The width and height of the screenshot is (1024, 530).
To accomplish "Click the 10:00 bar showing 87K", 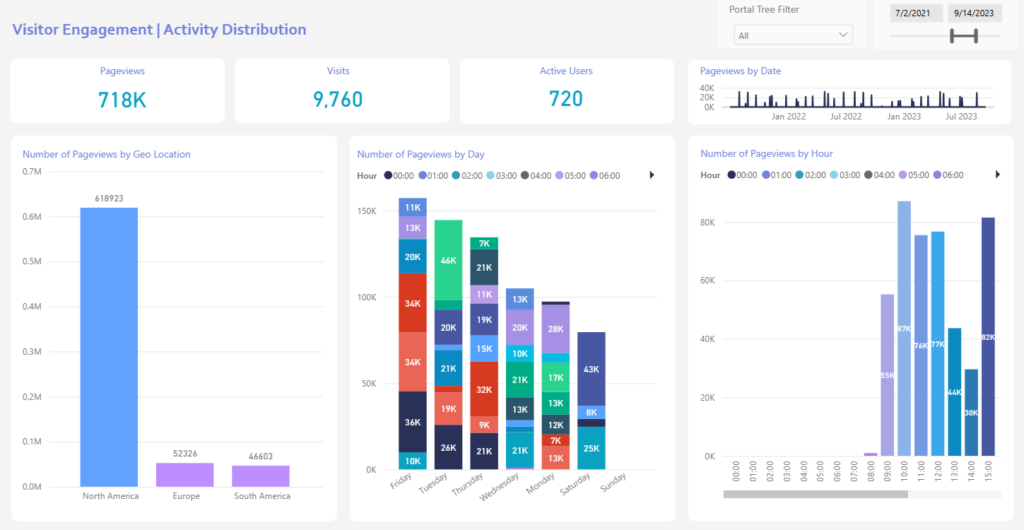I will pos(904,328).
